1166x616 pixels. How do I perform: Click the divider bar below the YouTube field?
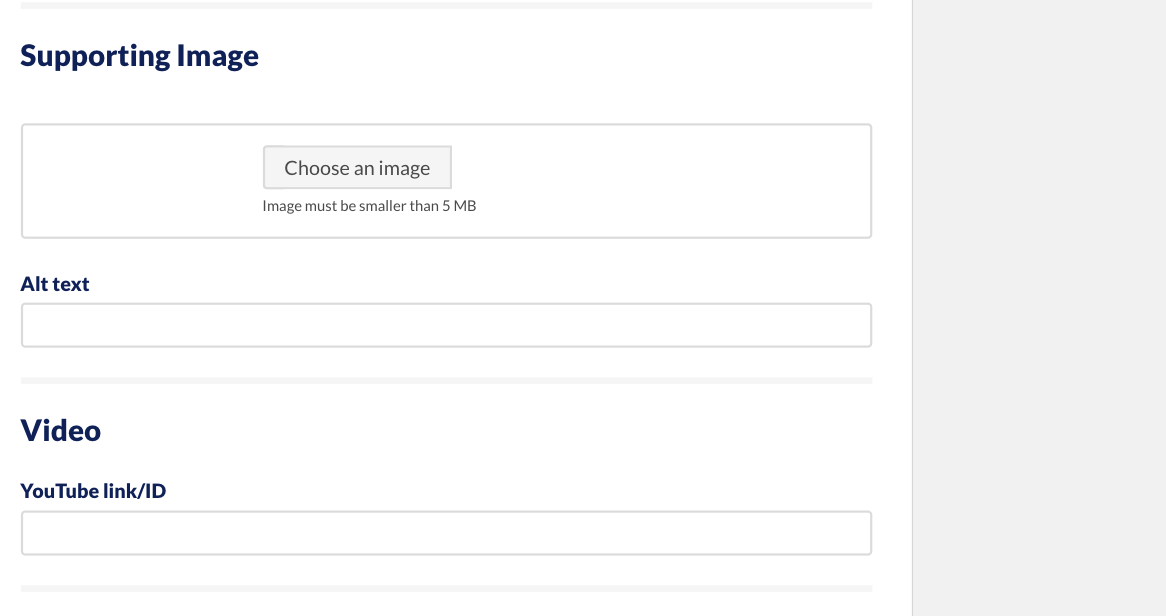446,588
